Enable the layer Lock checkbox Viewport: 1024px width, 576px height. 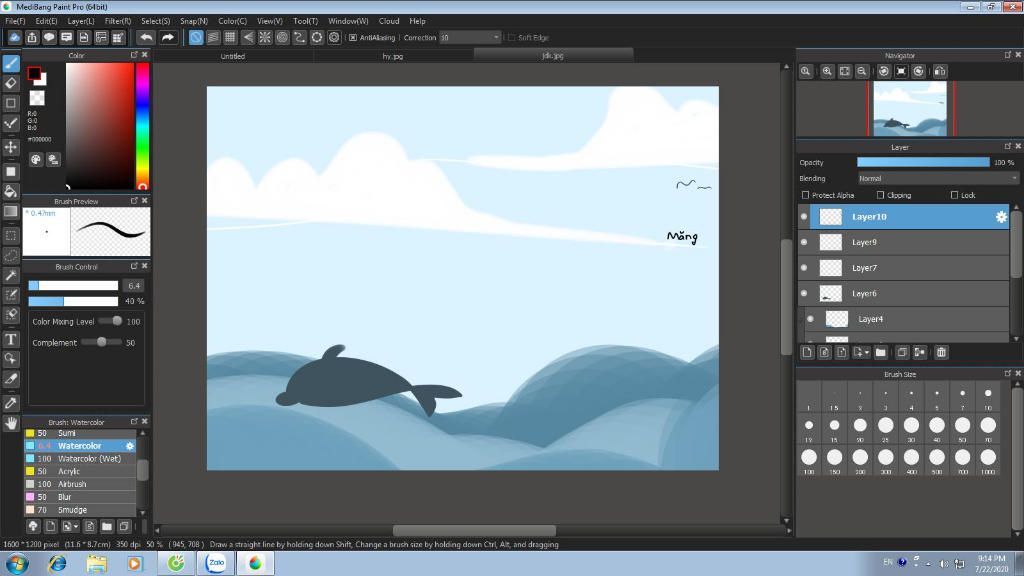point(954,195)
